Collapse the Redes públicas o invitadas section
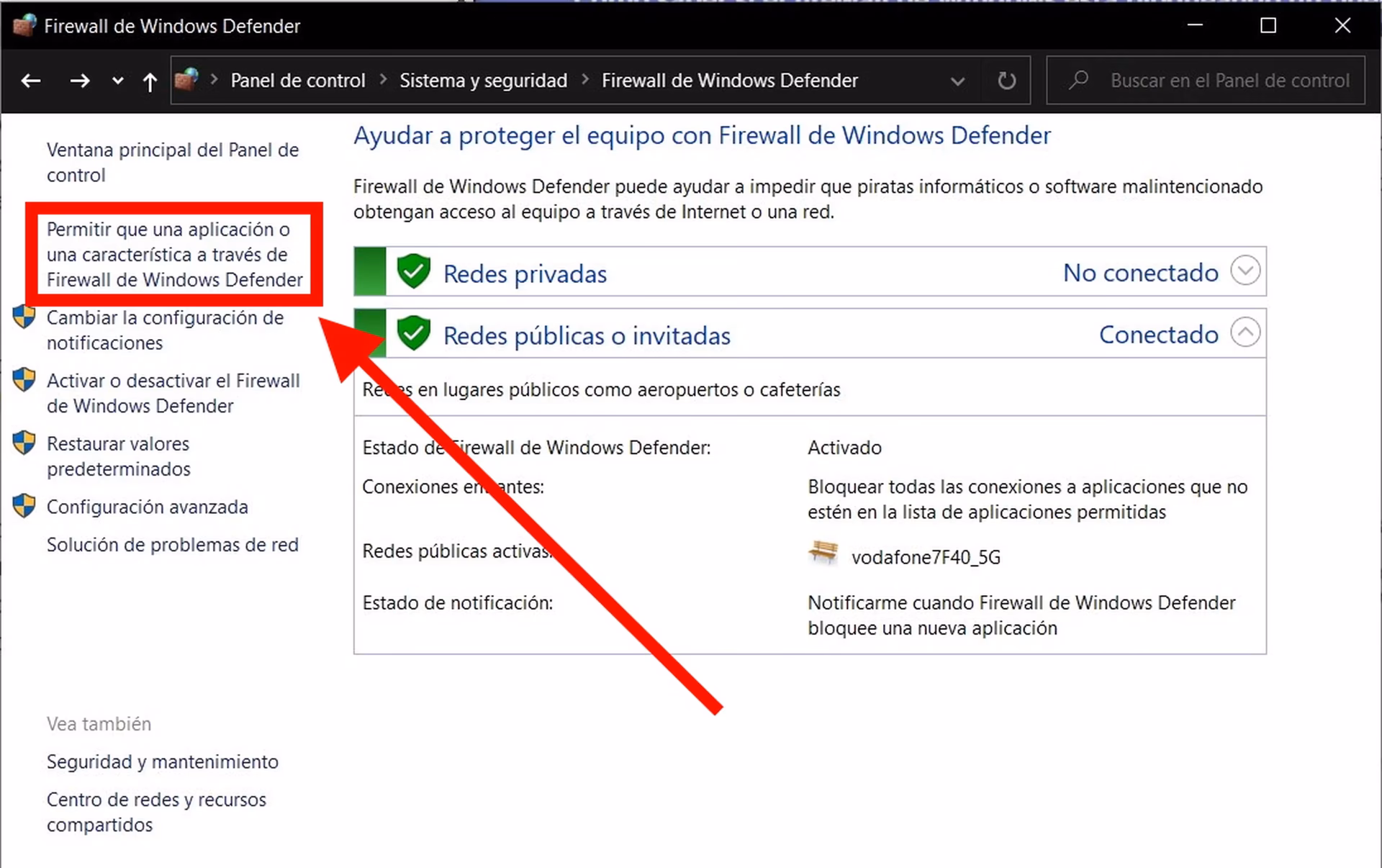 (1245, 333)
